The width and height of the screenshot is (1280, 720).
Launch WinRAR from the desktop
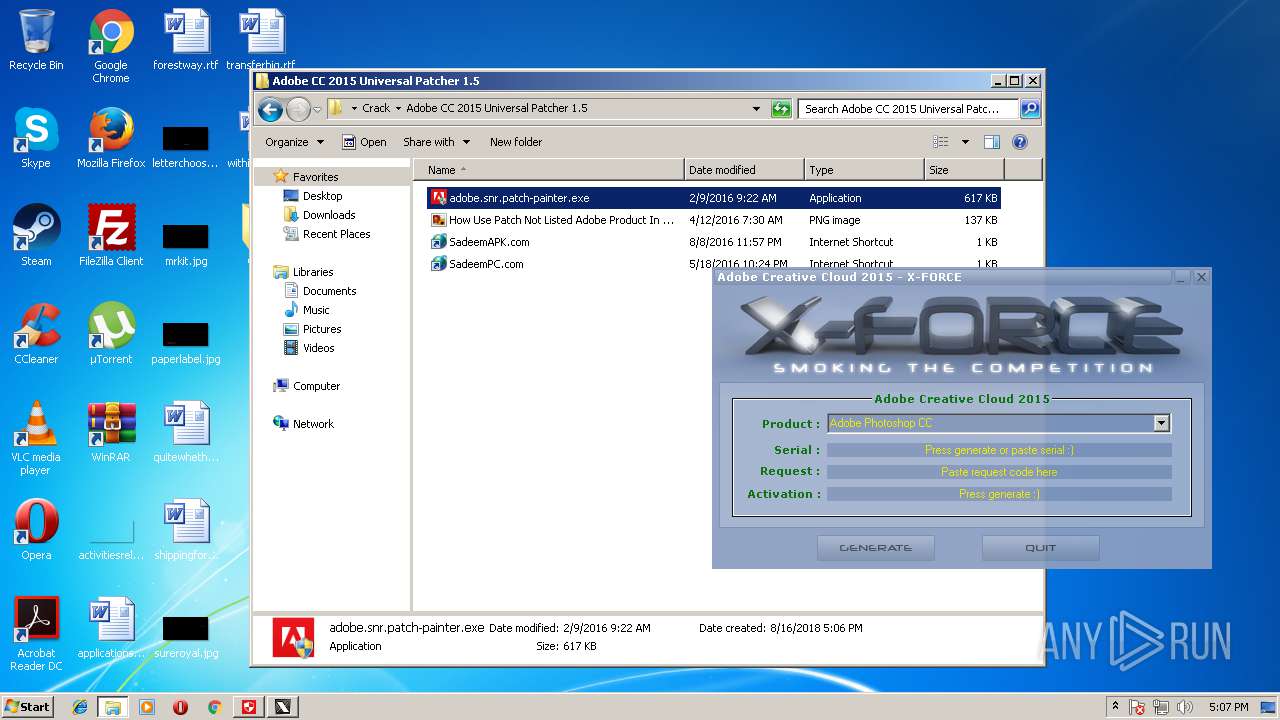click(111, 432)
